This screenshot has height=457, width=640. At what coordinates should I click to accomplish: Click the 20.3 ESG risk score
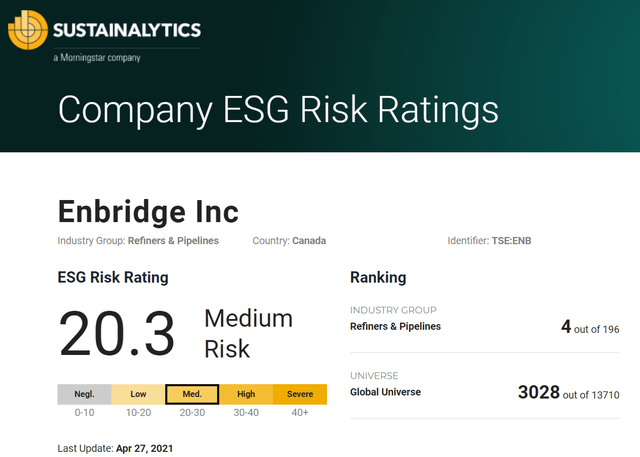[117, 333]
